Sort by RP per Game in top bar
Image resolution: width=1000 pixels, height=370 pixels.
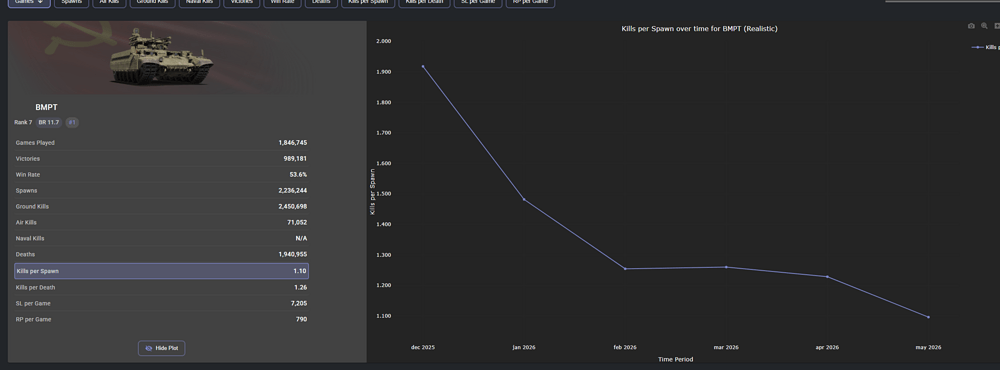pos(530,2)
